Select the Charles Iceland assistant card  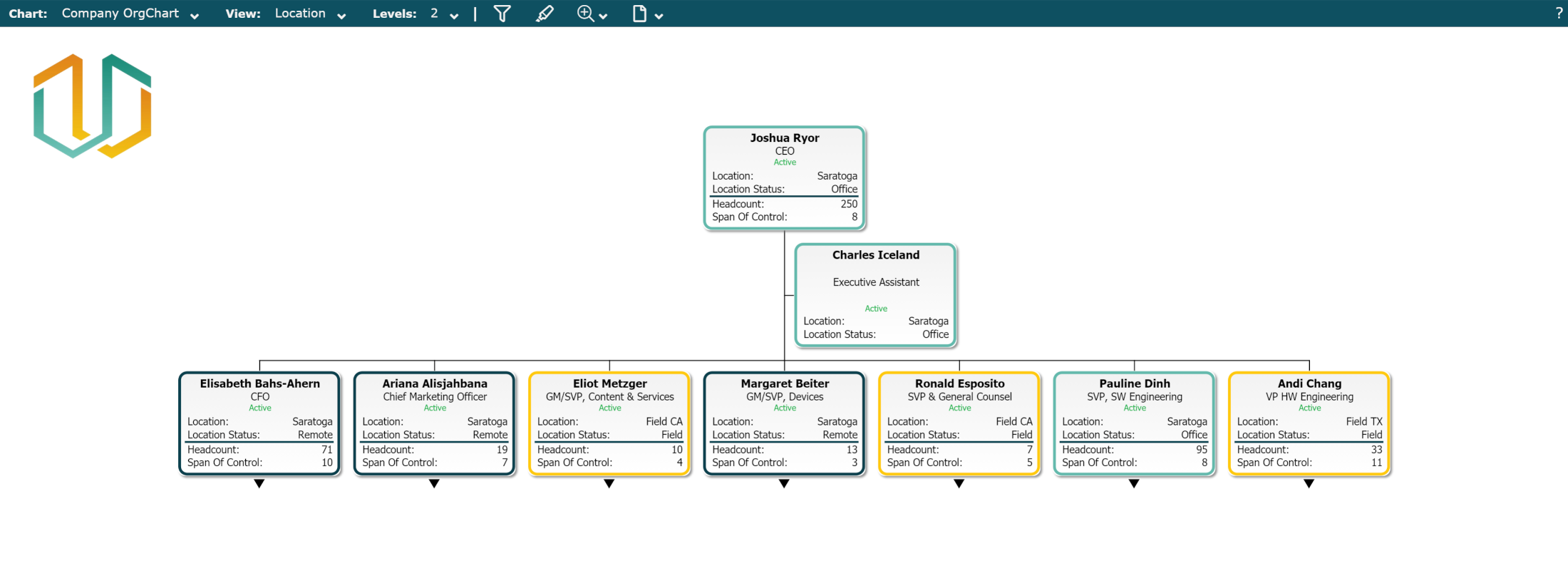click(876, 295)
